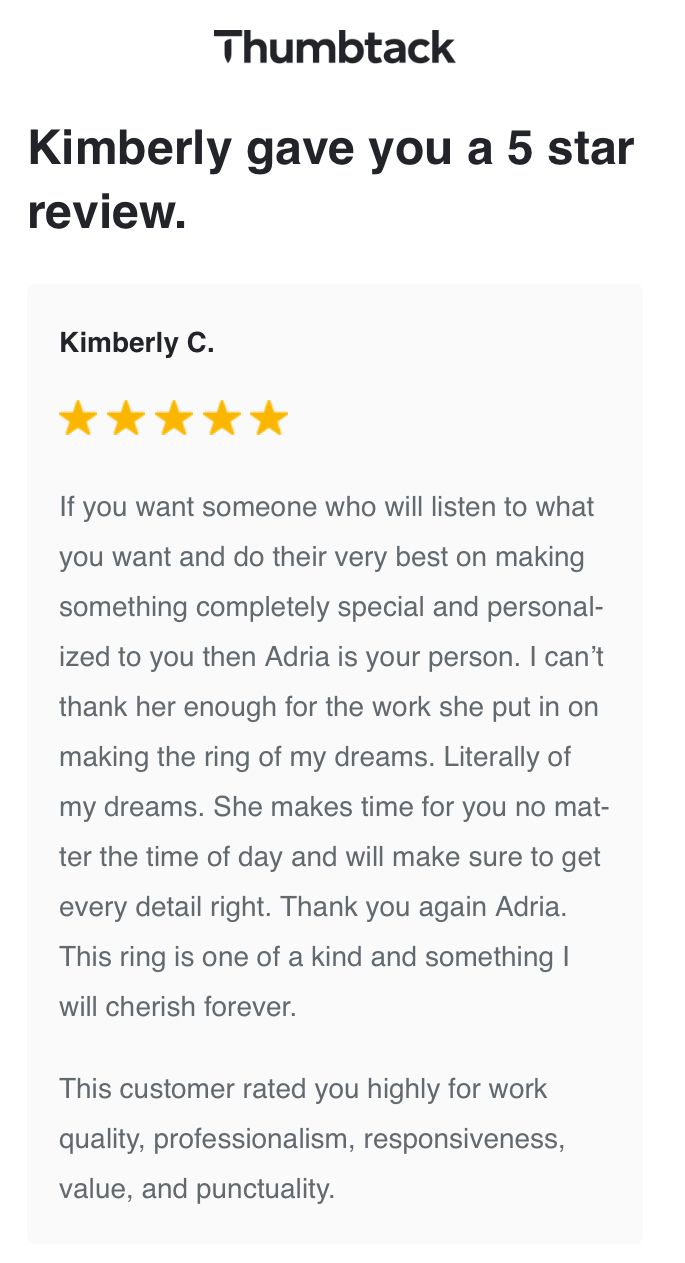This screenshot has width=685, height=1263.
Task: Click the Thumbtack logo
Action: tap(335, 47)
